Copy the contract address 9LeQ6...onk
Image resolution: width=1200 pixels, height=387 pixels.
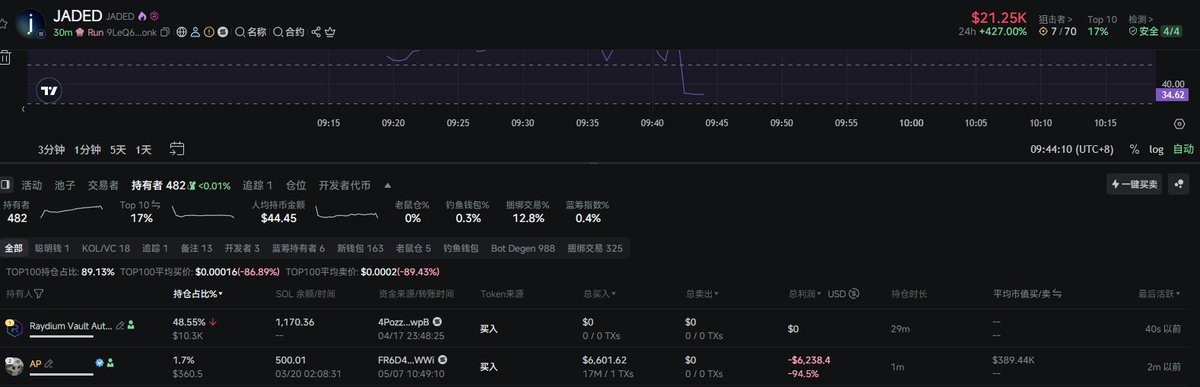point(165,32)
